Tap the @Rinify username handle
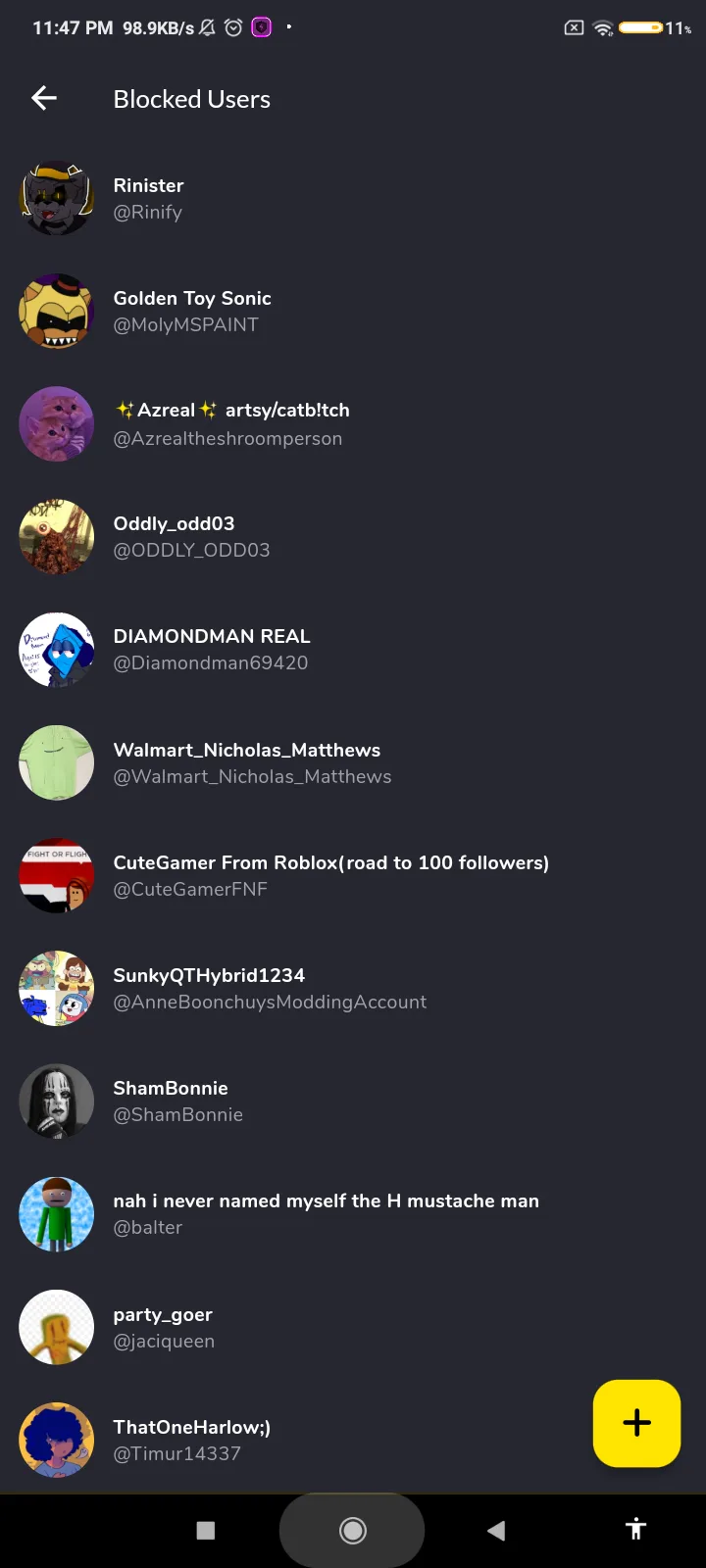This screenshot has width=706, height=1568. [148, 212]
